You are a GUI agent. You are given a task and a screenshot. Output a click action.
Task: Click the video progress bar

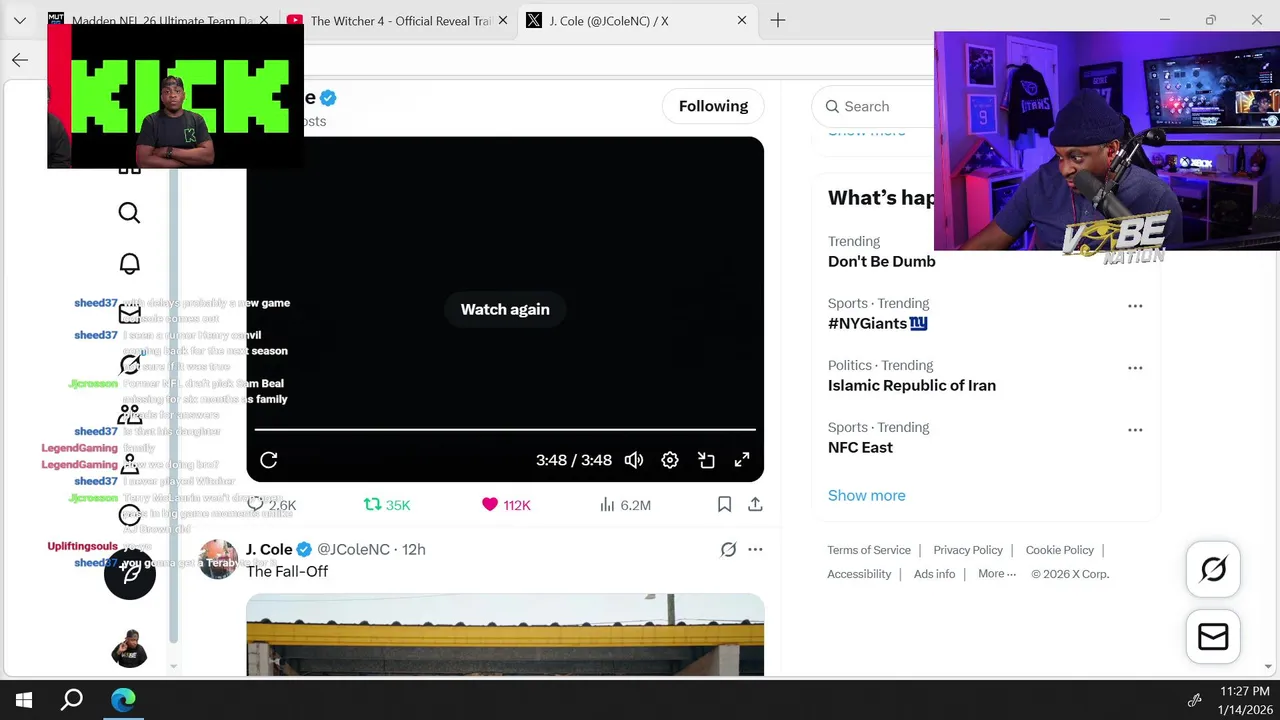[x=505, y=430]
